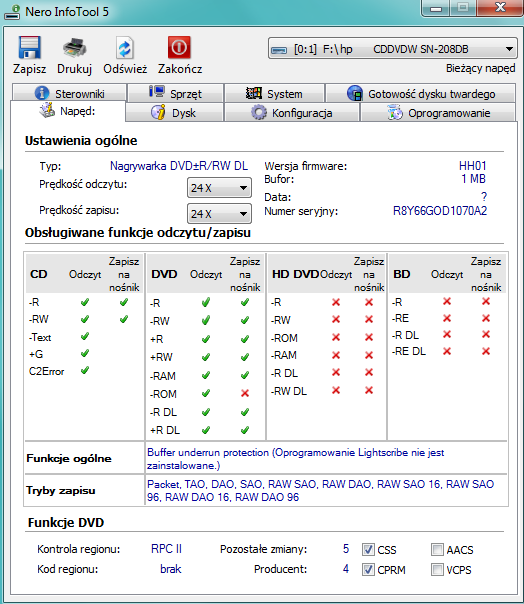Click the HD DVD -RW DL write red X

click(x=369, y=391)
